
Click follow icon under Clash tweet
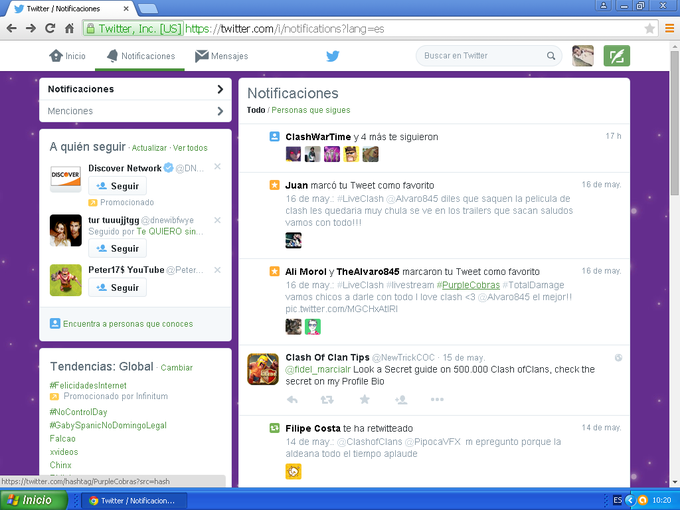[x=401, y=399]
